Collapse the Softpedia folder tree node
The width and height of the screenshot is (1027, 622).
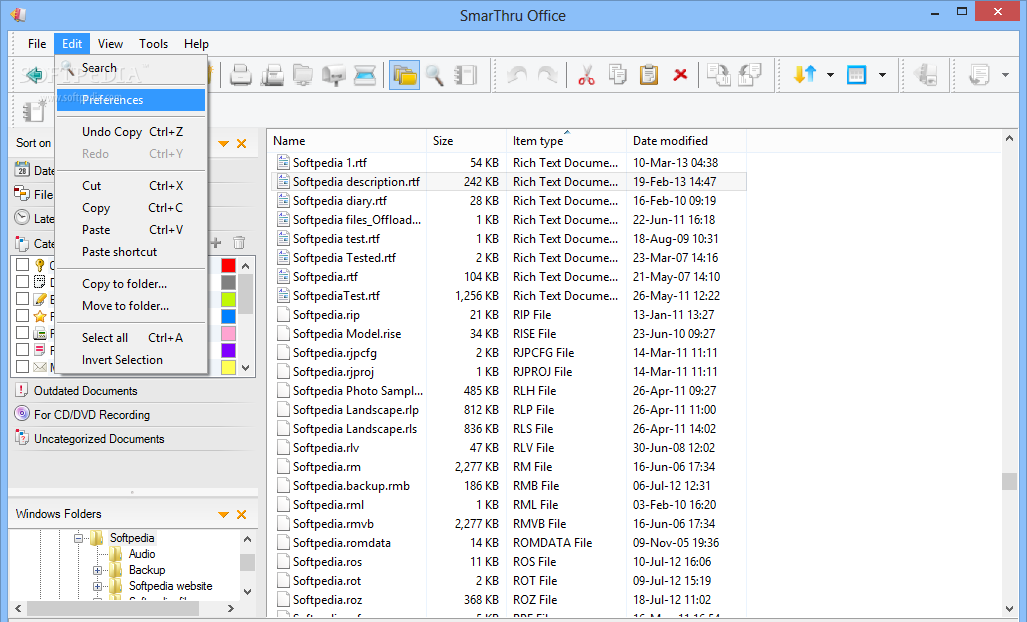point(79,538)
